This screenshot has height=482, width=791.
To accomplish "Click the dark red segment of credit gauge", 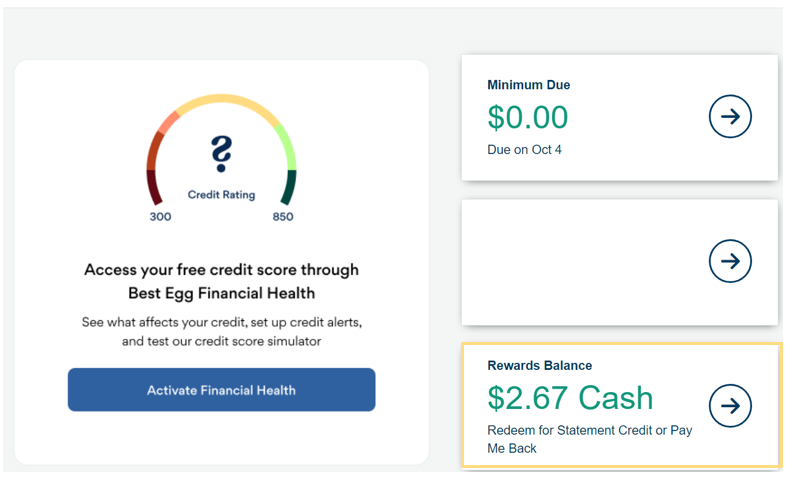I will tap(154, 187).
